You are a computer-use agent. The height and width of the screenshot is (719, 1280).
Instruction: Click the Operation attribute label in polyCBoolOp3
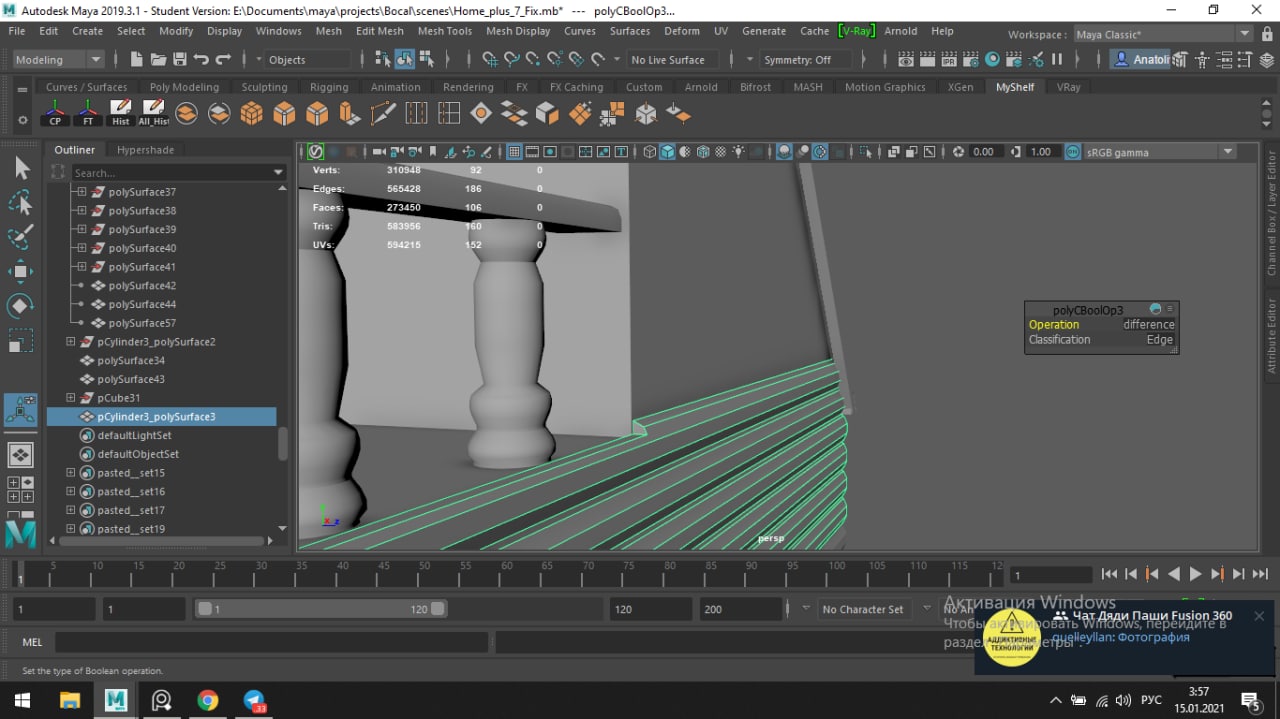click(1054, 325)
